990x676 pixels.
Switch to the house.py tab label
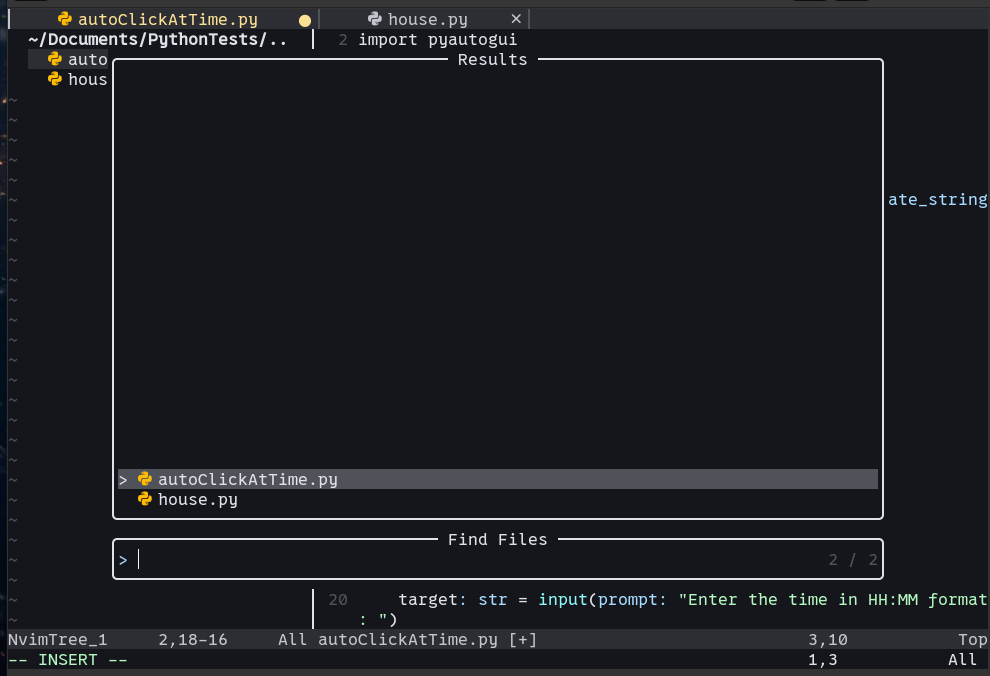point(428,19)
